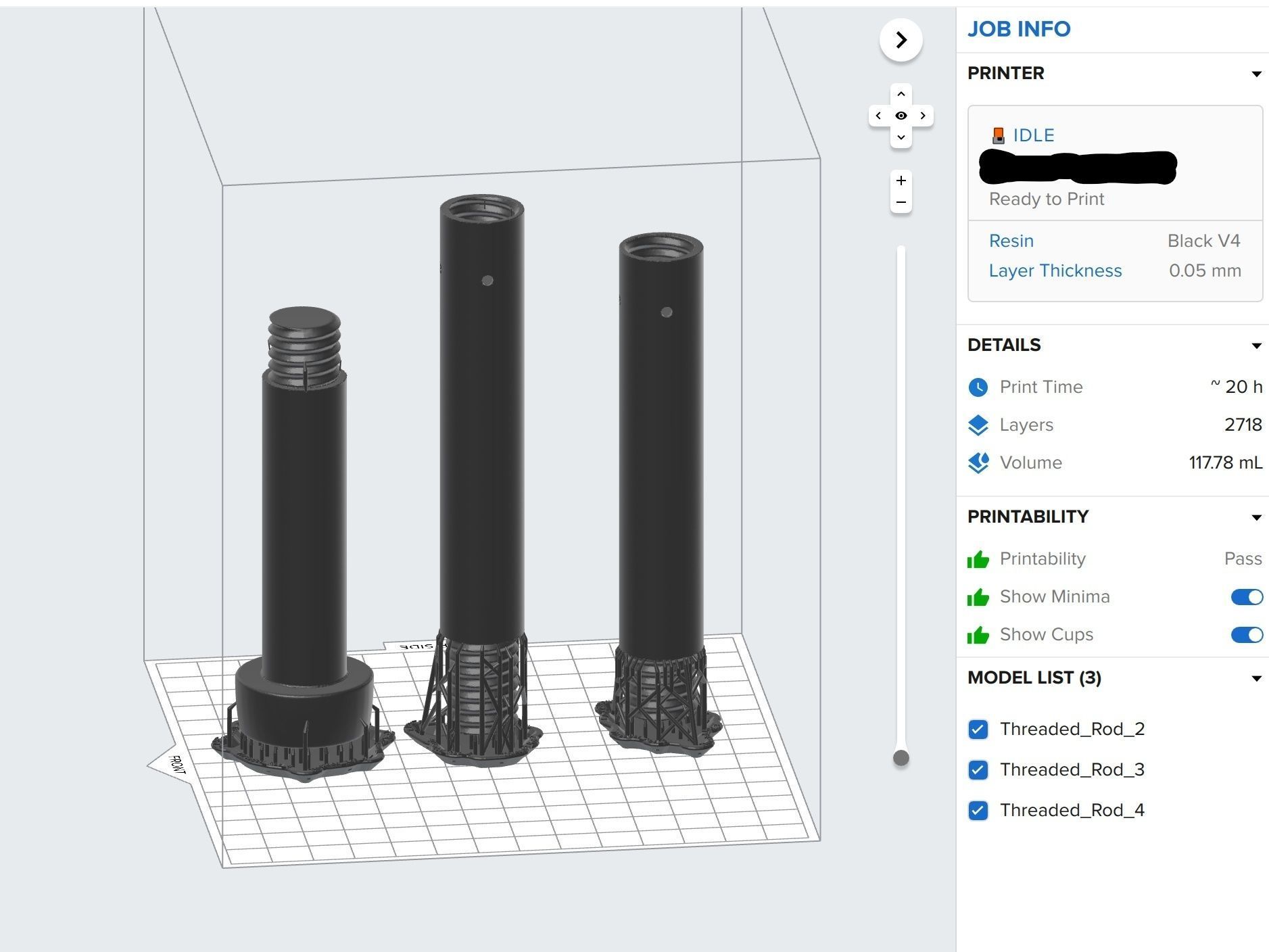The width and height of the screenshot is (1269, 952).
Task: Disable the Show Minima toggle
Action: click(x=1247, y=597)
